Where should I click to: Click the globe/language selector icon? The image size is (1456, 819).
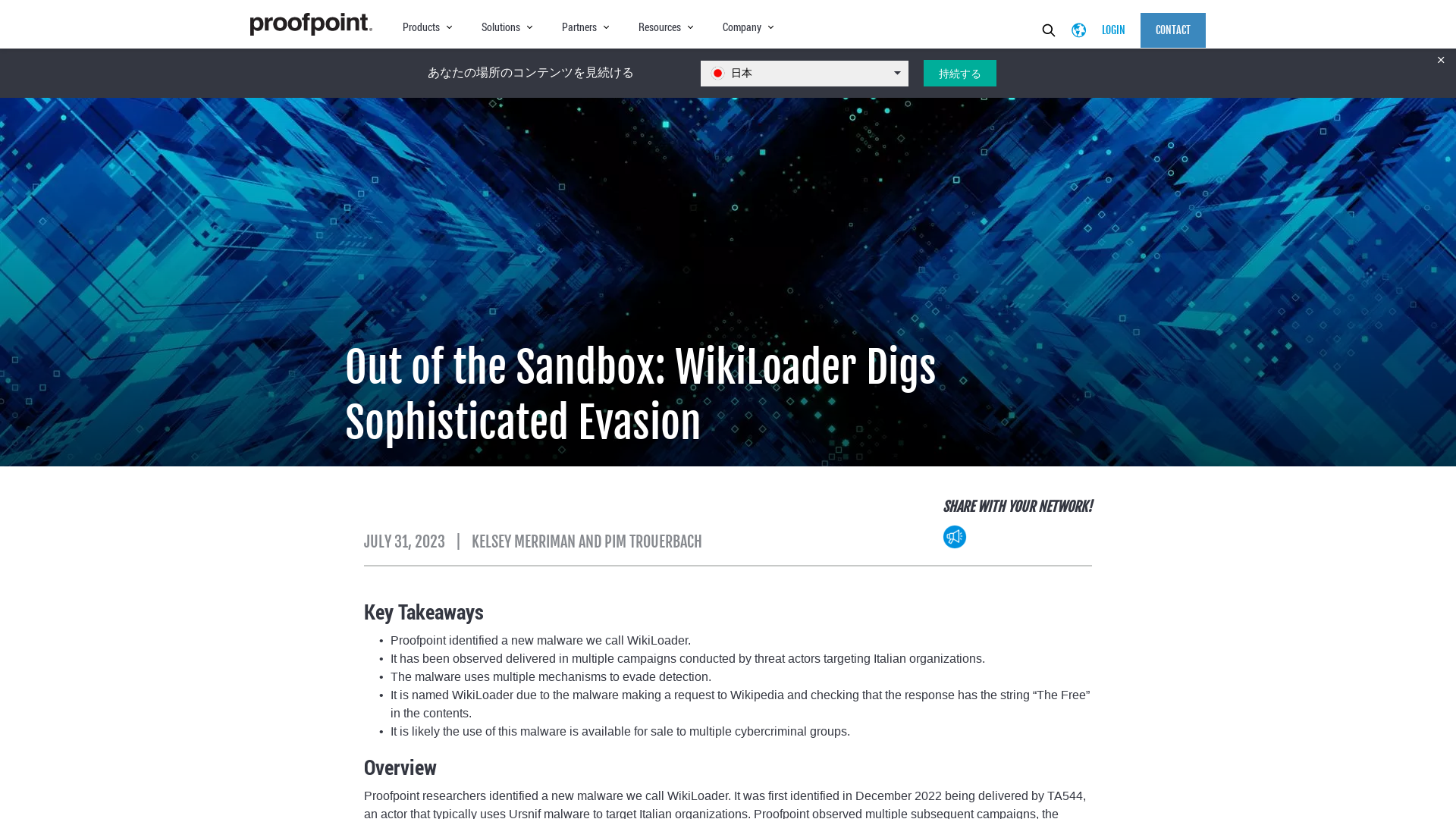tap(1078, 29)
